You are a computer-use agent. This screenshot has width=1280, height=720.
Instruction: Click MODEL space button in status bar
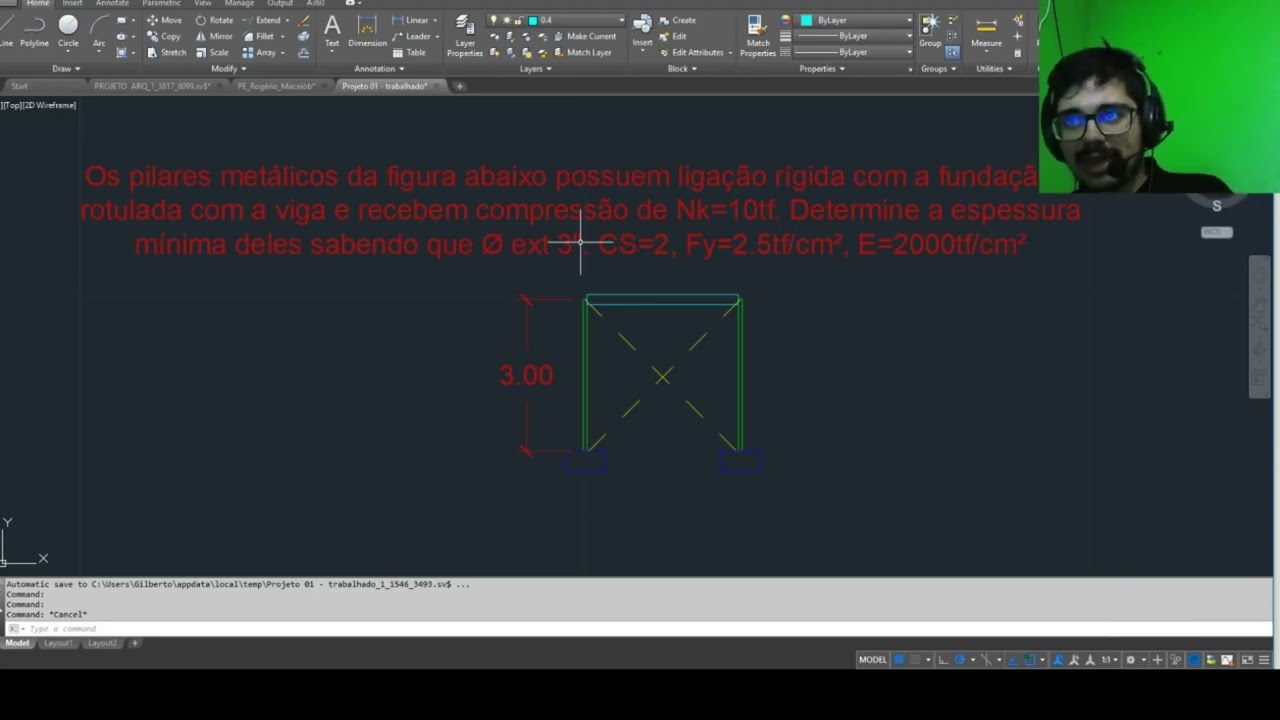(x=873, y=660)
